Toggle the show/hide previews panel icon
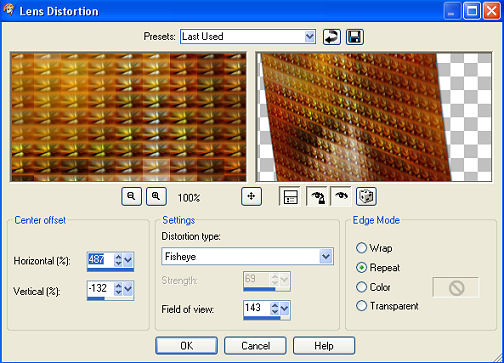This screenshot has width=504, height=363. (x=289, y=196)
